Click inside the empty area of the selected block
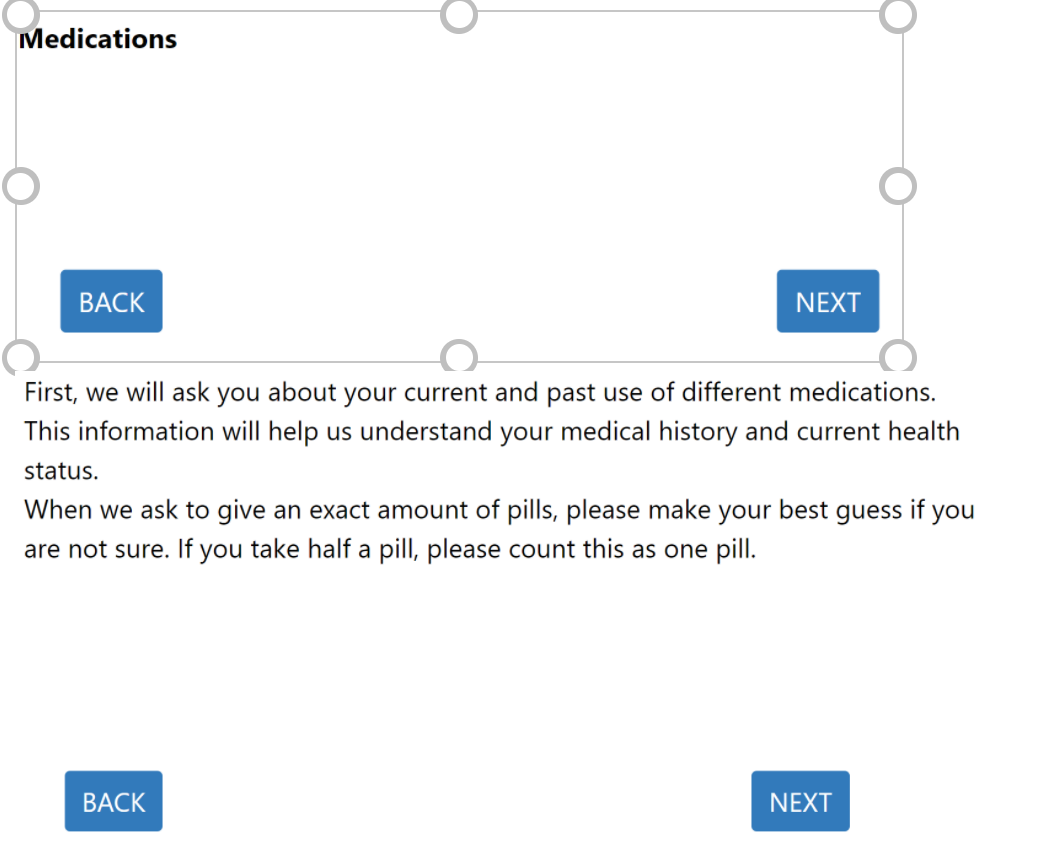This screenshot has height=844, width=1063. [x=459, y=150]
